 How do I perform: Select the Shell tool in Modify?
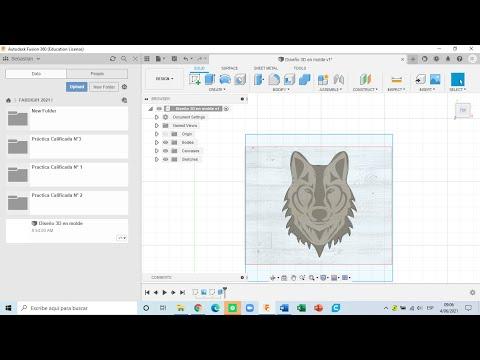[289, 79]
